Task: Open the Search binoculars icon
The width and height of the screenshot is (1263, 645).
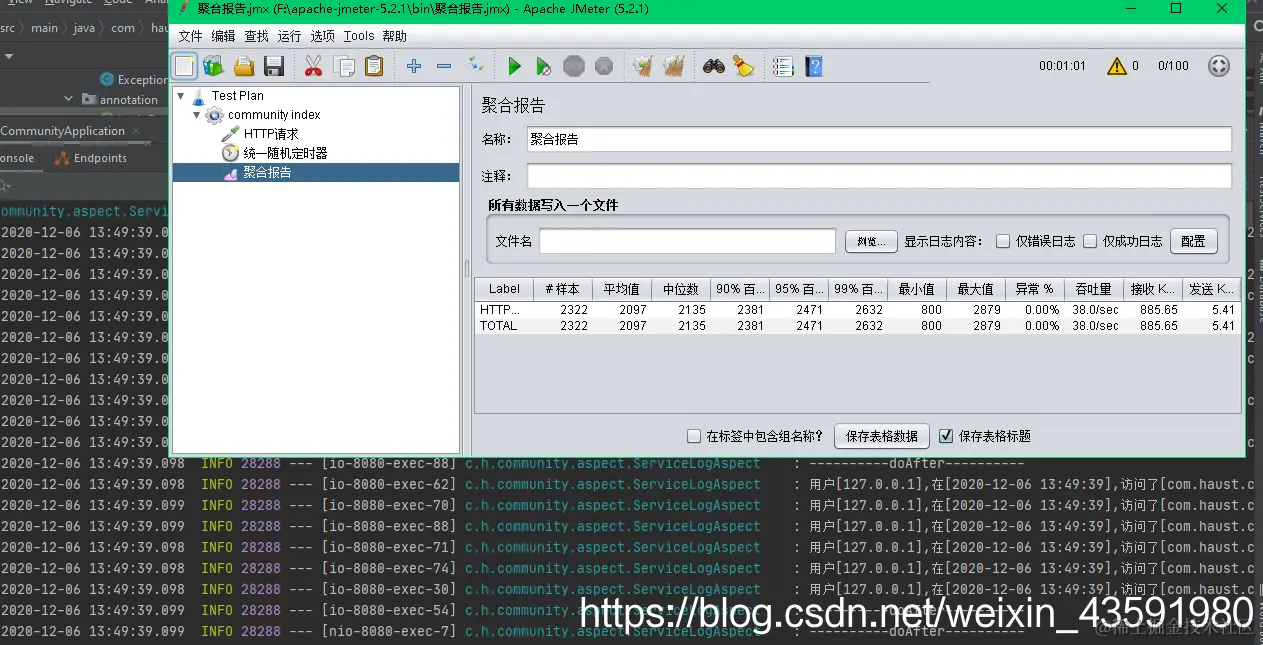Action: point(713,66)
